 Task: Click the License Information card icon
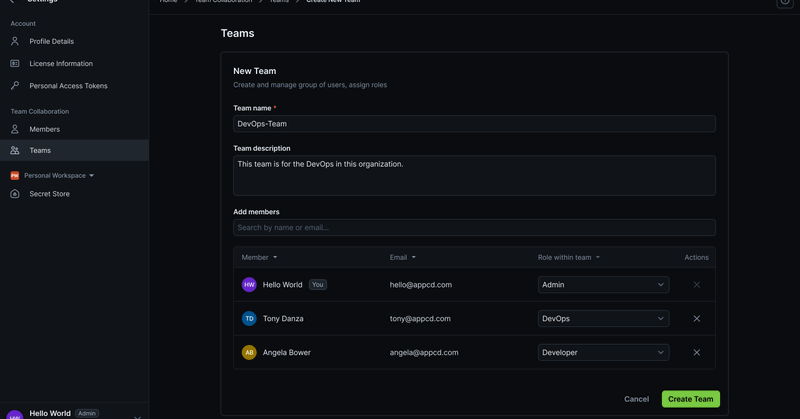point(15,64)
